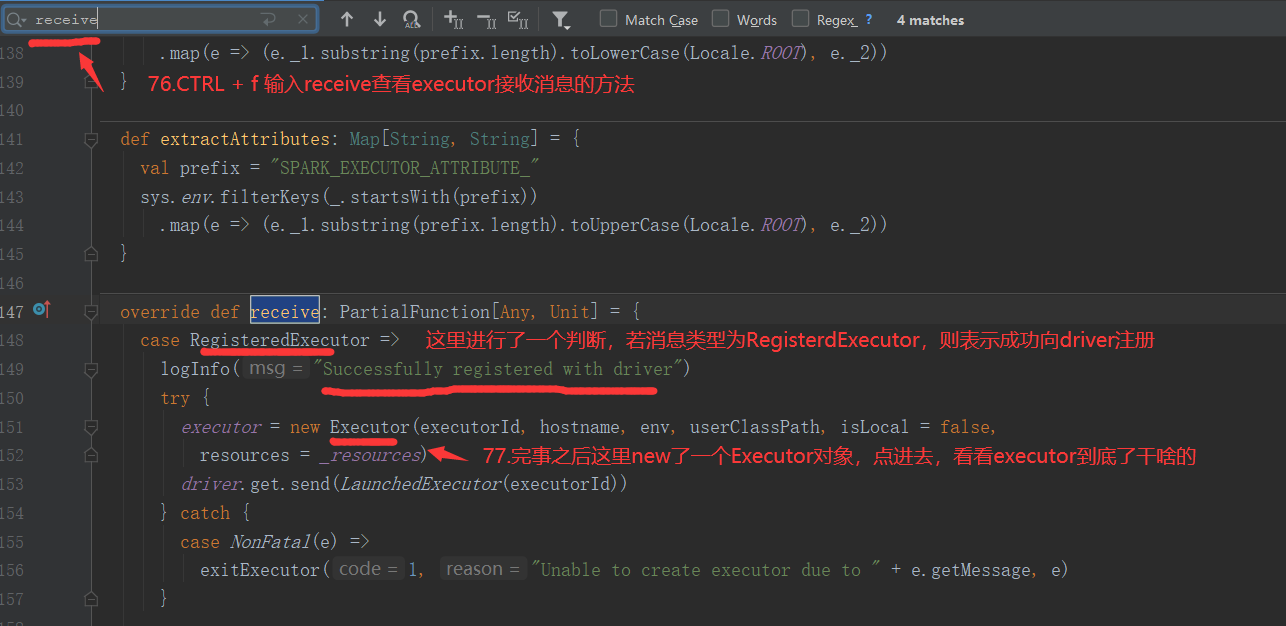Click 'extractAttributes' method name
This screenshot has width=1286, height=626.
[245, 139]
